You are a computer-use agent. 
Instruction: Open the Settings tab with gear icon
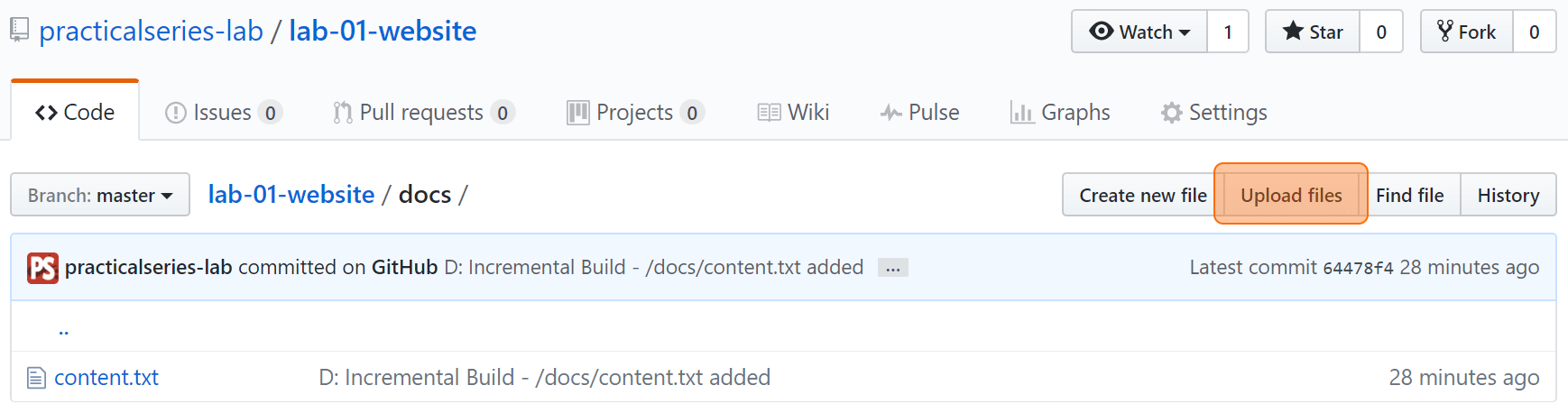pos(1213,113)
